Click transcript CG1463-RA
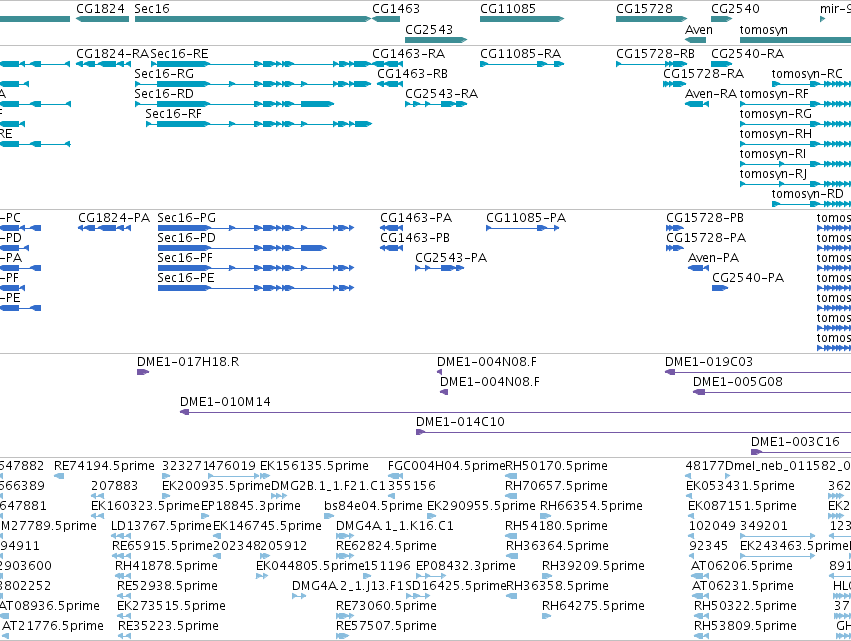This screenshot has width=851, height=641. pyautogui.click(x=388, y=64)
